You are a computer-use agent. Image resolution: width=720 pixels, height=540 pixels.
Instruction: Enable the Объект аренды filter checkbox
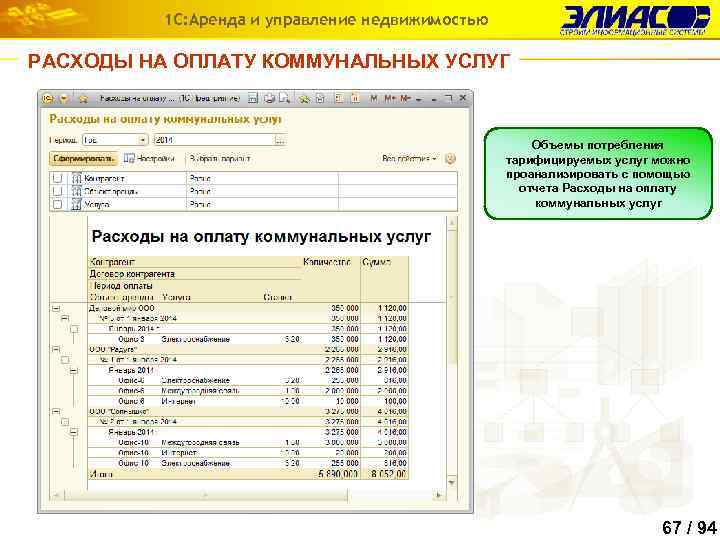coord(57,191)
